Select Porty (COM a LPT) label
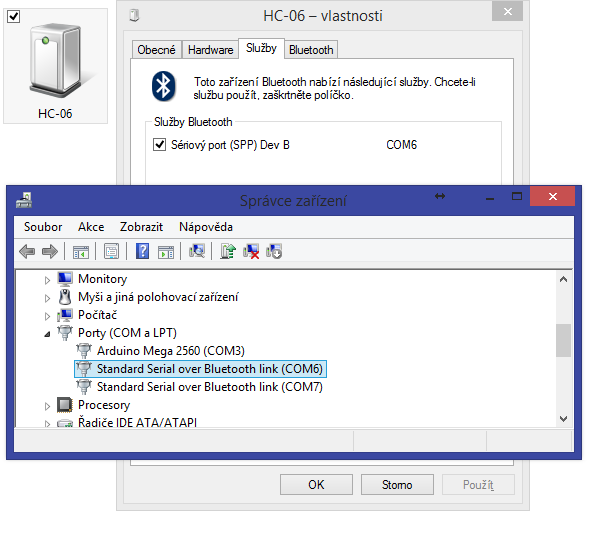The image size is (609, 543). pos(127,333)
